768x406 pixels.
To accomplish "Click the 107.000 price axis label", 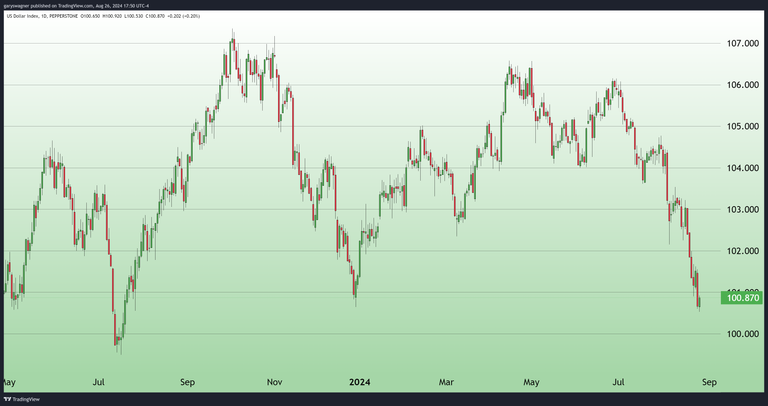I will 740,44.
